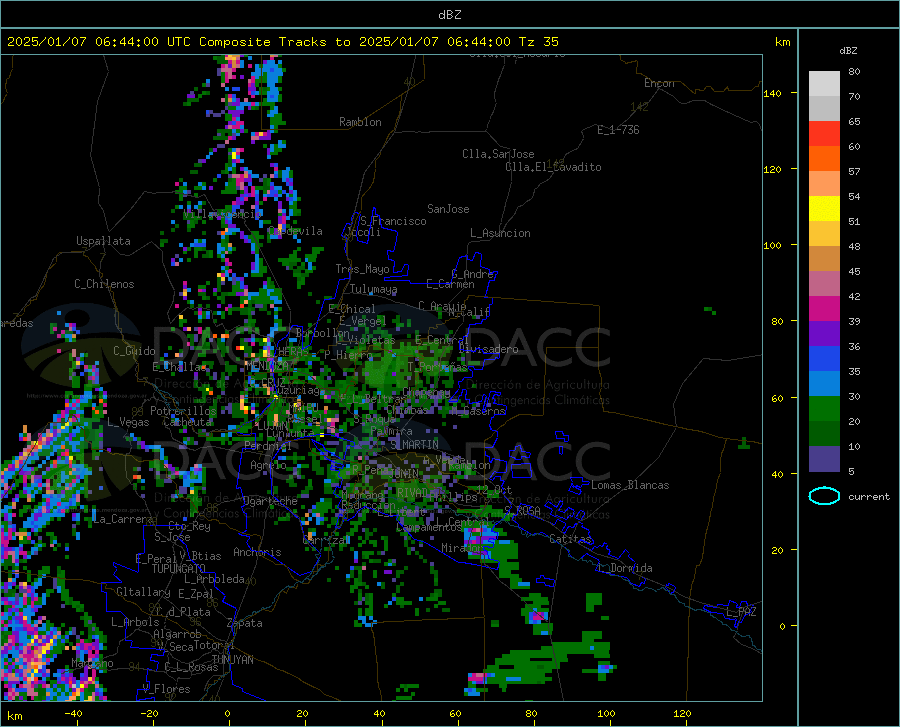Image resolution: width=900 pixels, height=727 pixels.
Task: Click the green 30 dBZ legend swatch
Action: point(824,409)
